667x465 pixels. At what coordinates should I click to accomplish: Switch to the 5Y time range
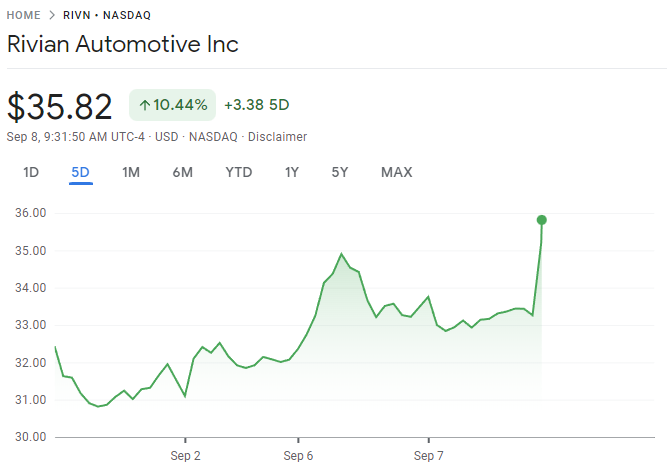pos(340,172)
